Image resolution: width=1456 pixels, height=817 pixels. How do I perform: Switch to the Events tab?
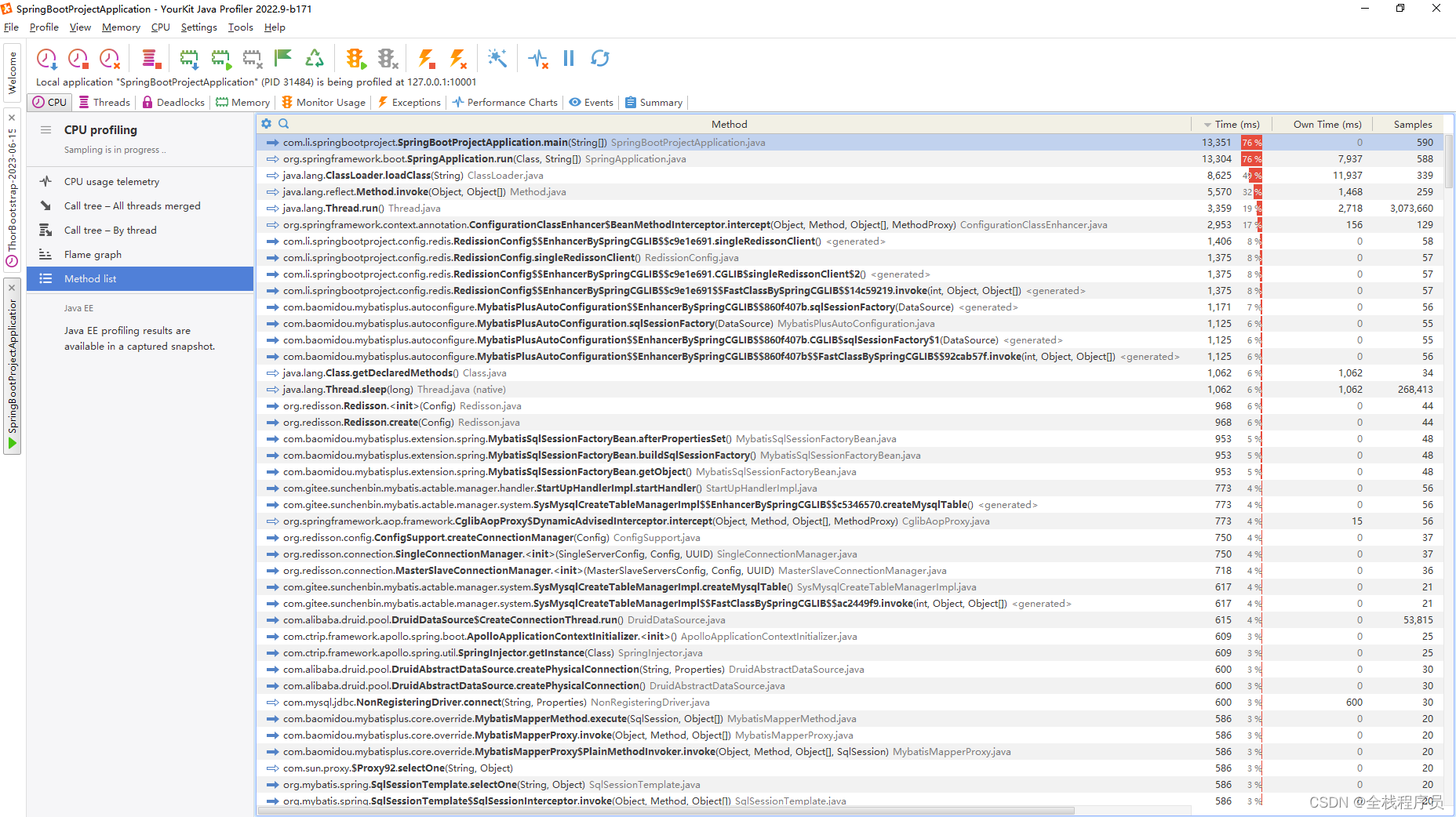[591, 103]
